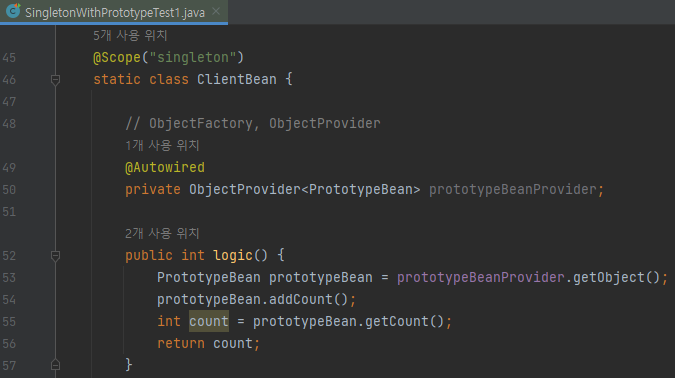The image size is (675, 378).
Task: Click the 'return count;' statement
Action: click(x=208, y=343)
